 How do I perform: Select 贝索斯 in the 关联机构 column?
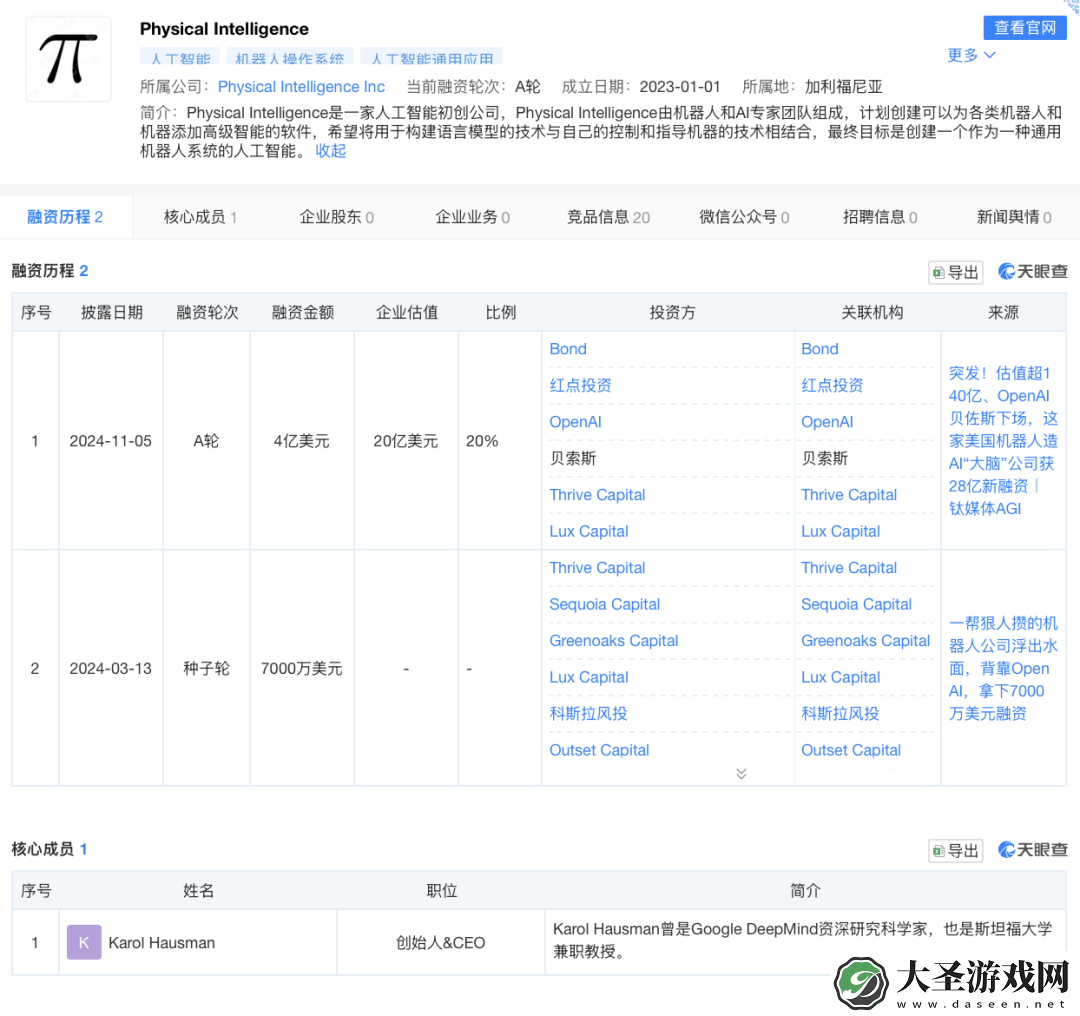[824, 459]
